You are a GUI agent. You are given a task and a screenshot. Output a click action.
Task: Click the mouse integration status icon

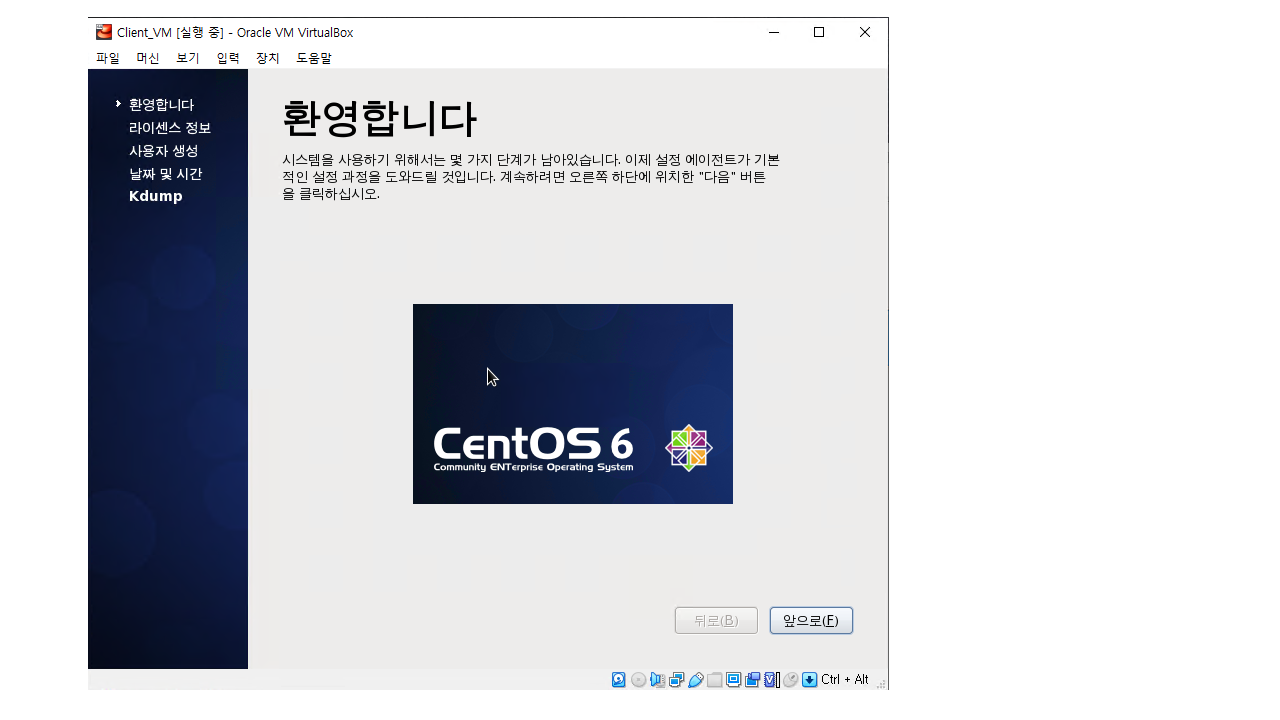pyautogui.click(x=790, y=680)
